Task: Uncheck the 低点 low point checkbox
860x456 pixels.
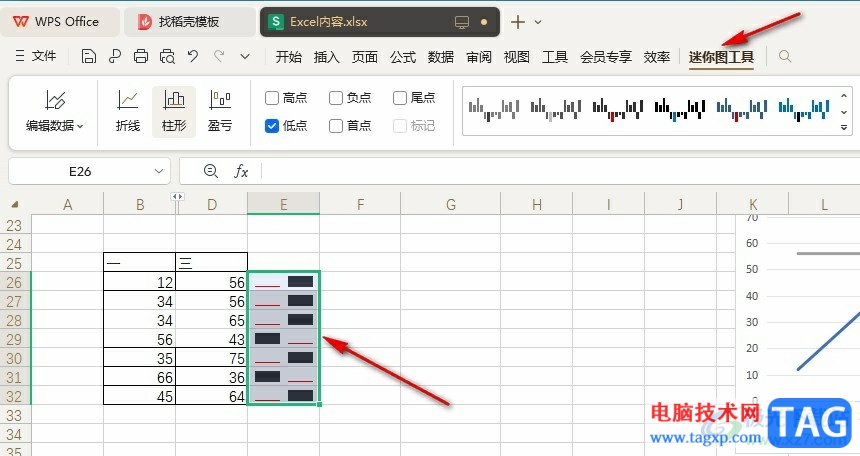Action: coord(271,126)
